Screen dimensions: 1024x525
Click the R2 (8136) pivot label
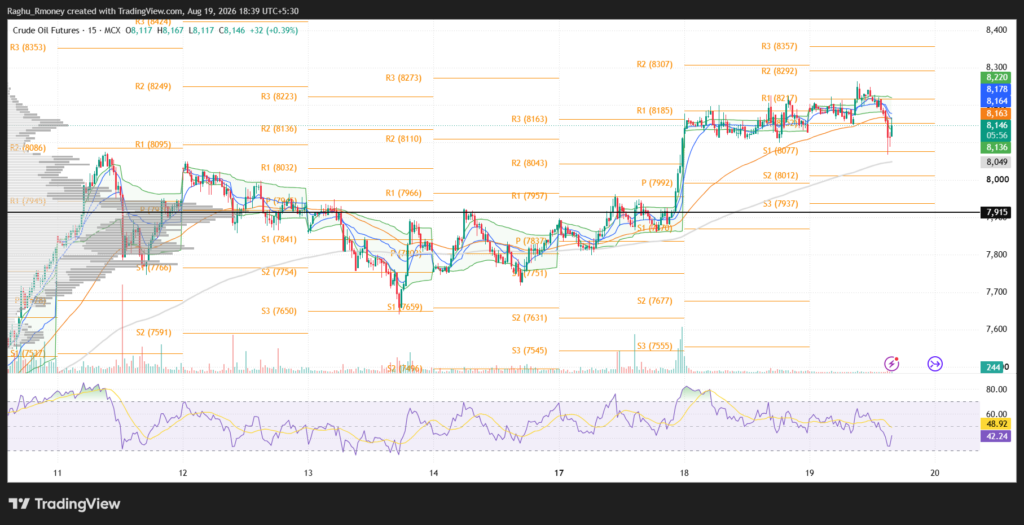click(x=279, y=129)
